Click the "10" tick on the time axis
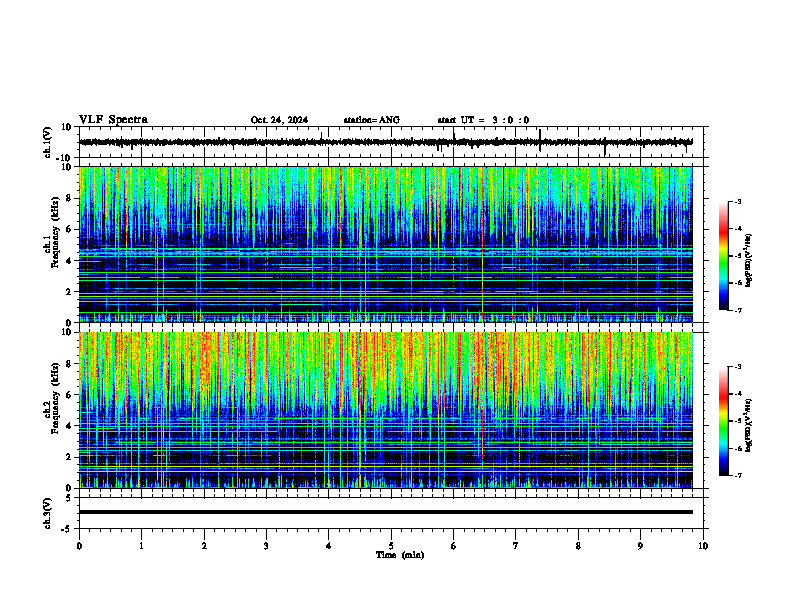Viewport: 792px width, 612px height. click(x=703, y=546)
